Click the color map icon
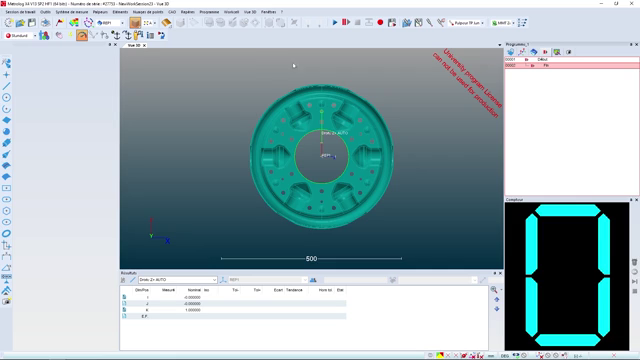This screenshot has width=640, height=360. click(x=74, y=23)
